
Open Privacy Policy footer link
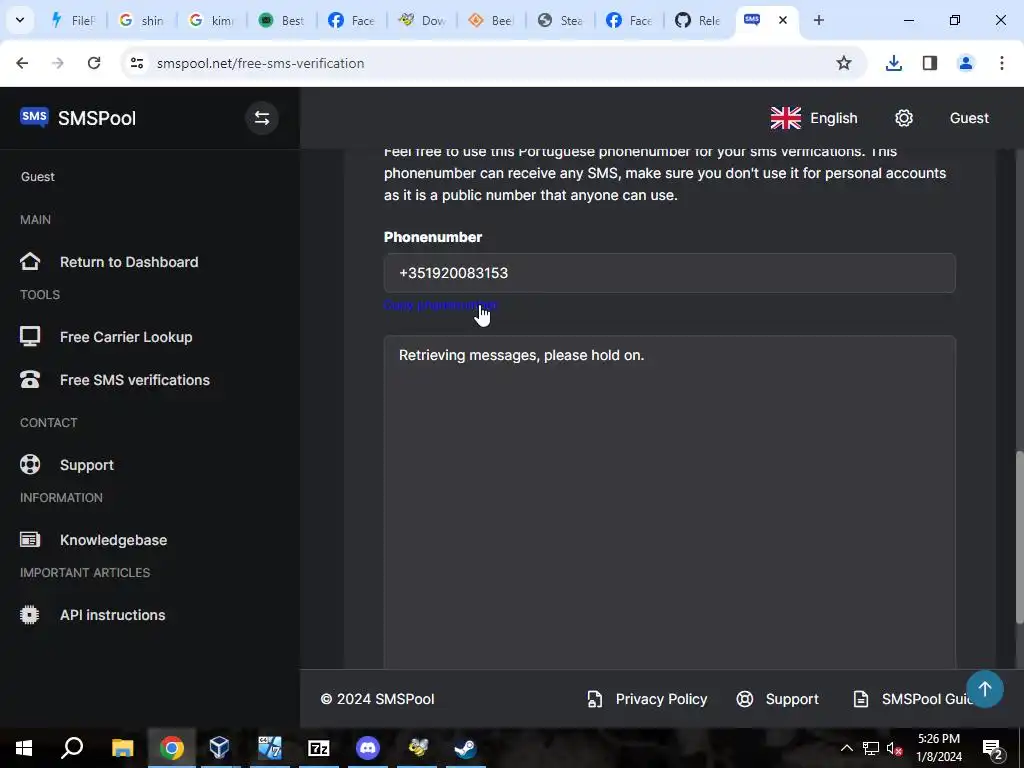(x=661, y=699)
